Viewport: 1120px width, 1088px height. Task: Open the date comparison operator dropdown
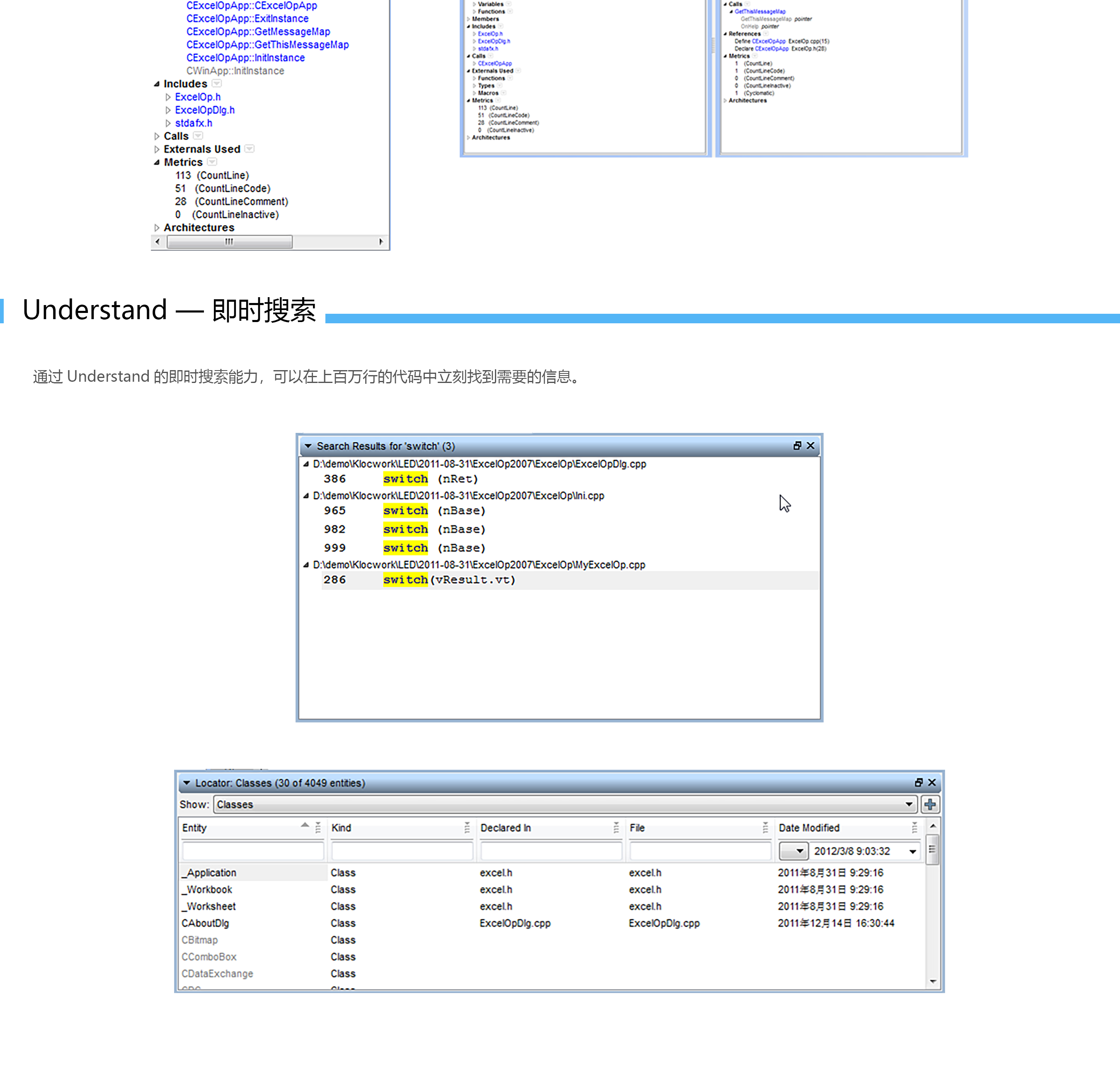point(794,851)
